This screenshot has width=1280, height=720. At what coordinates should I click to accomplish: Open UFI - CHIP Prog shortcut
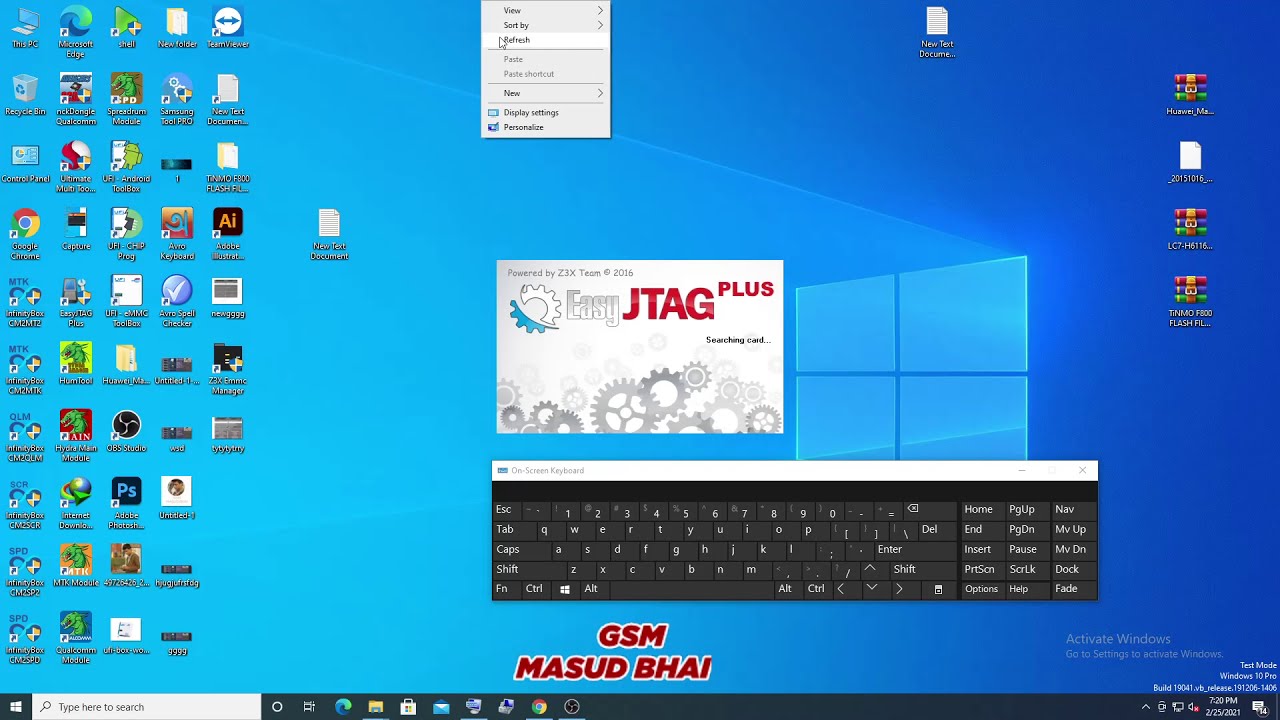click(126, 234)
